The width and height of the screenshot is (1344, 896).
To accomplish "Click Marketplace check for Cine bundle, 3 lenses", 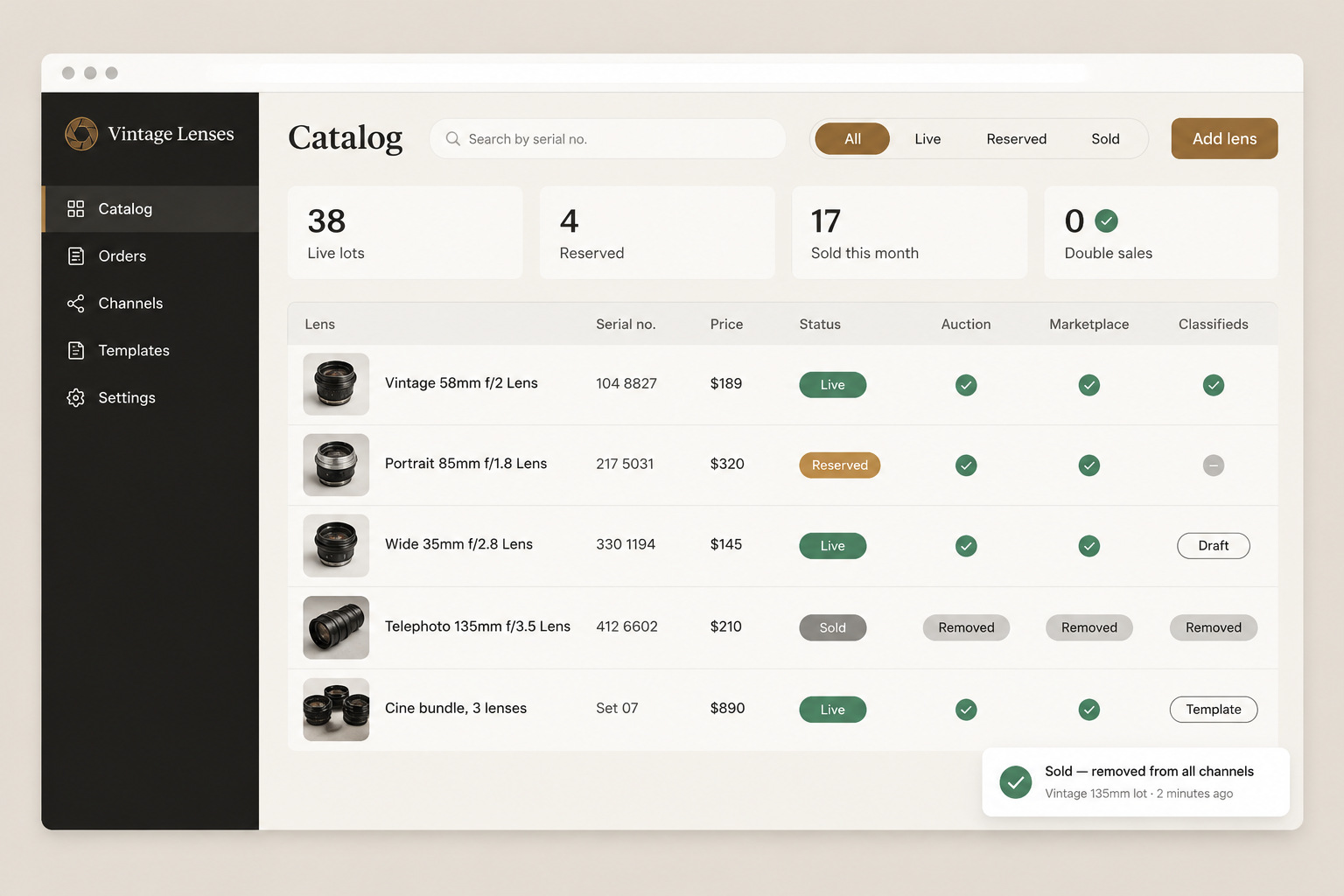I will click(1089, 710).
